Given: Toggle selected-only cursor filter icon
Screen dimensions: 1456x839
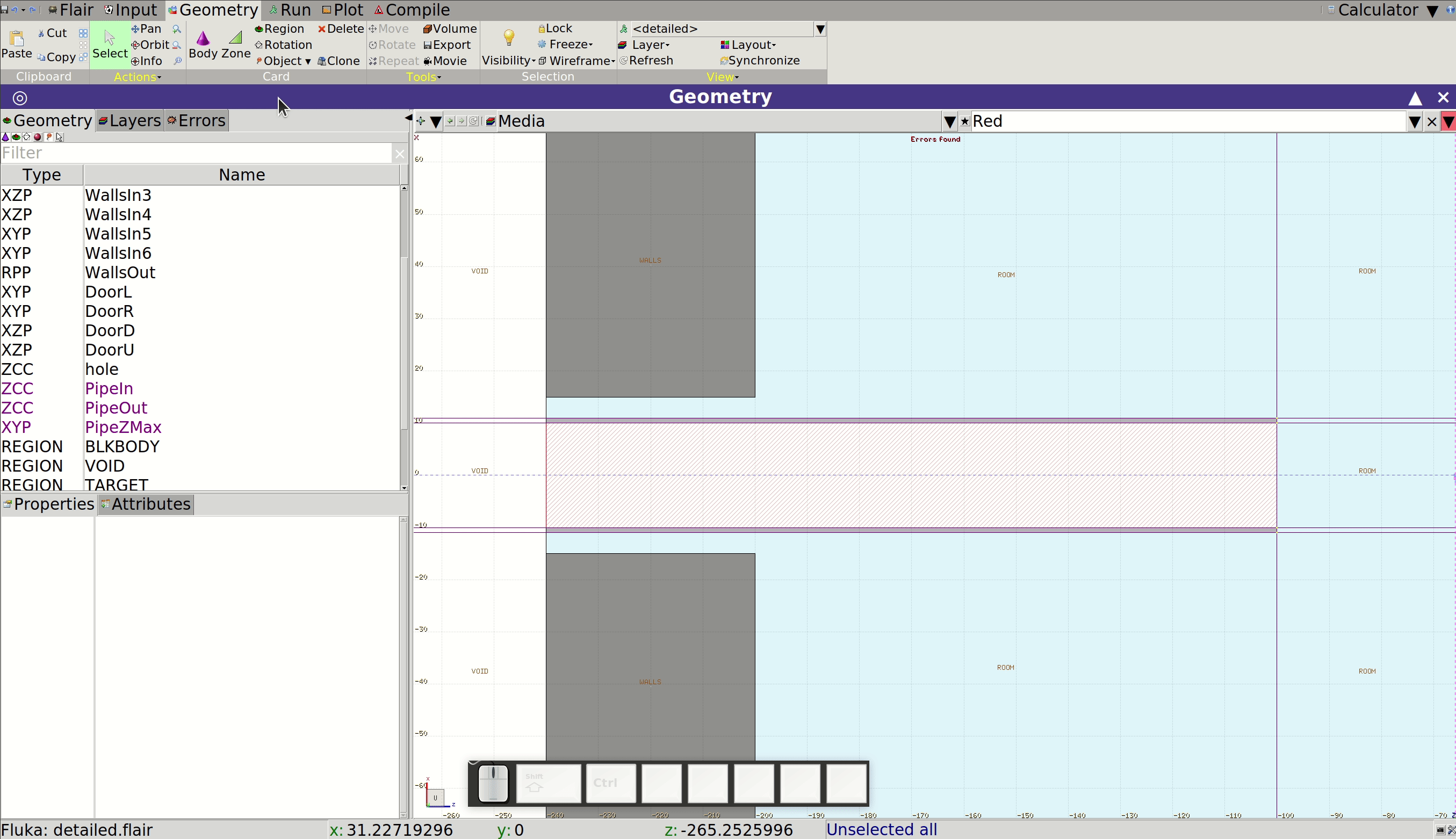Looking at the screenshot, I should pos(60,137).
